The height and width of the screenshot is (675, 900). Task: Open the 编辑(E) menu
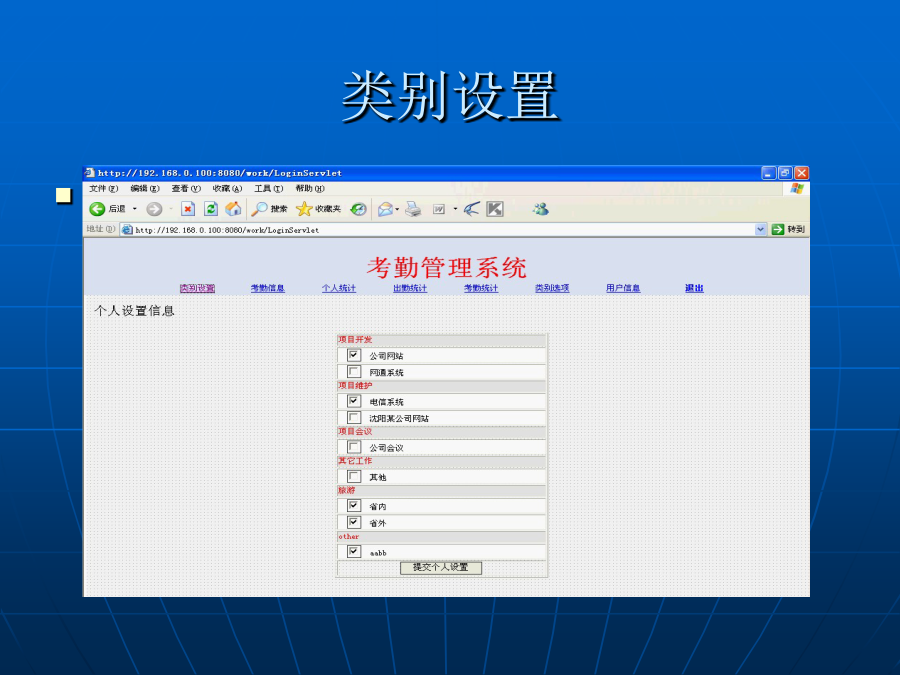pyautogui.click(x=145, y=188)
